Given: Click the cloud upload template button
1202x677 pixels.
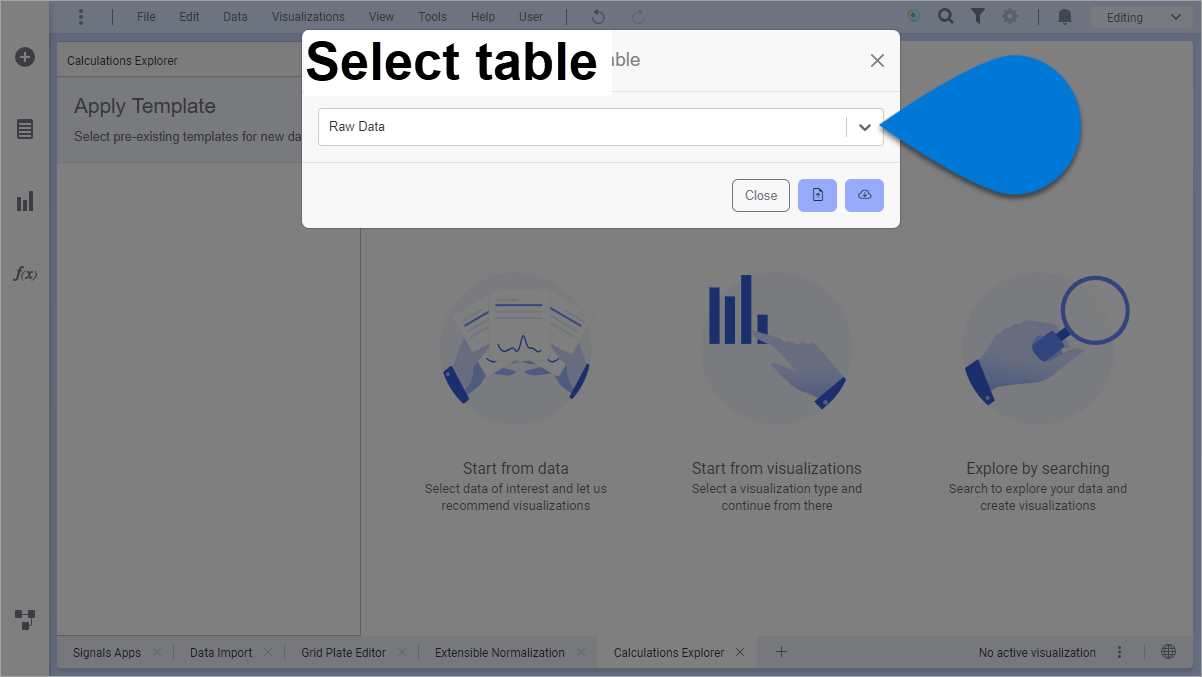Looking at the screenshot, I should [x=864, y=195].
